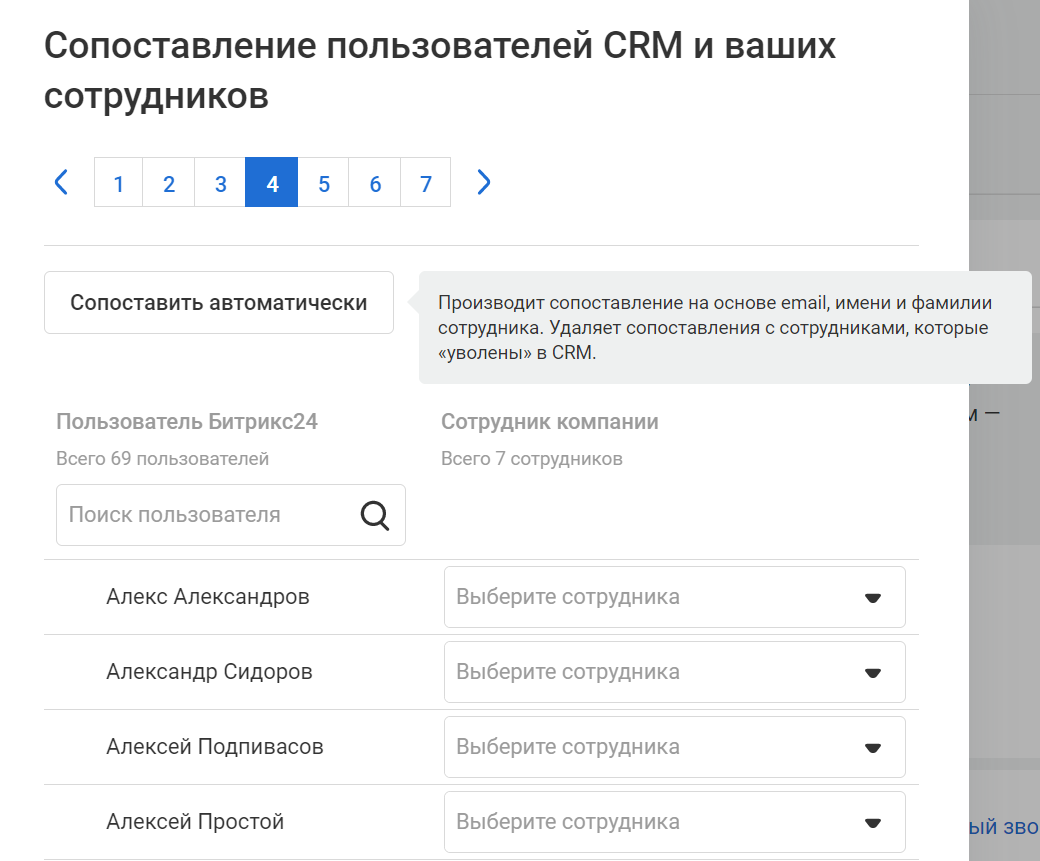Viewport: 1040px width, 861px height.
Task: Switch to page 5 of users
Action: tap(323, 183)
